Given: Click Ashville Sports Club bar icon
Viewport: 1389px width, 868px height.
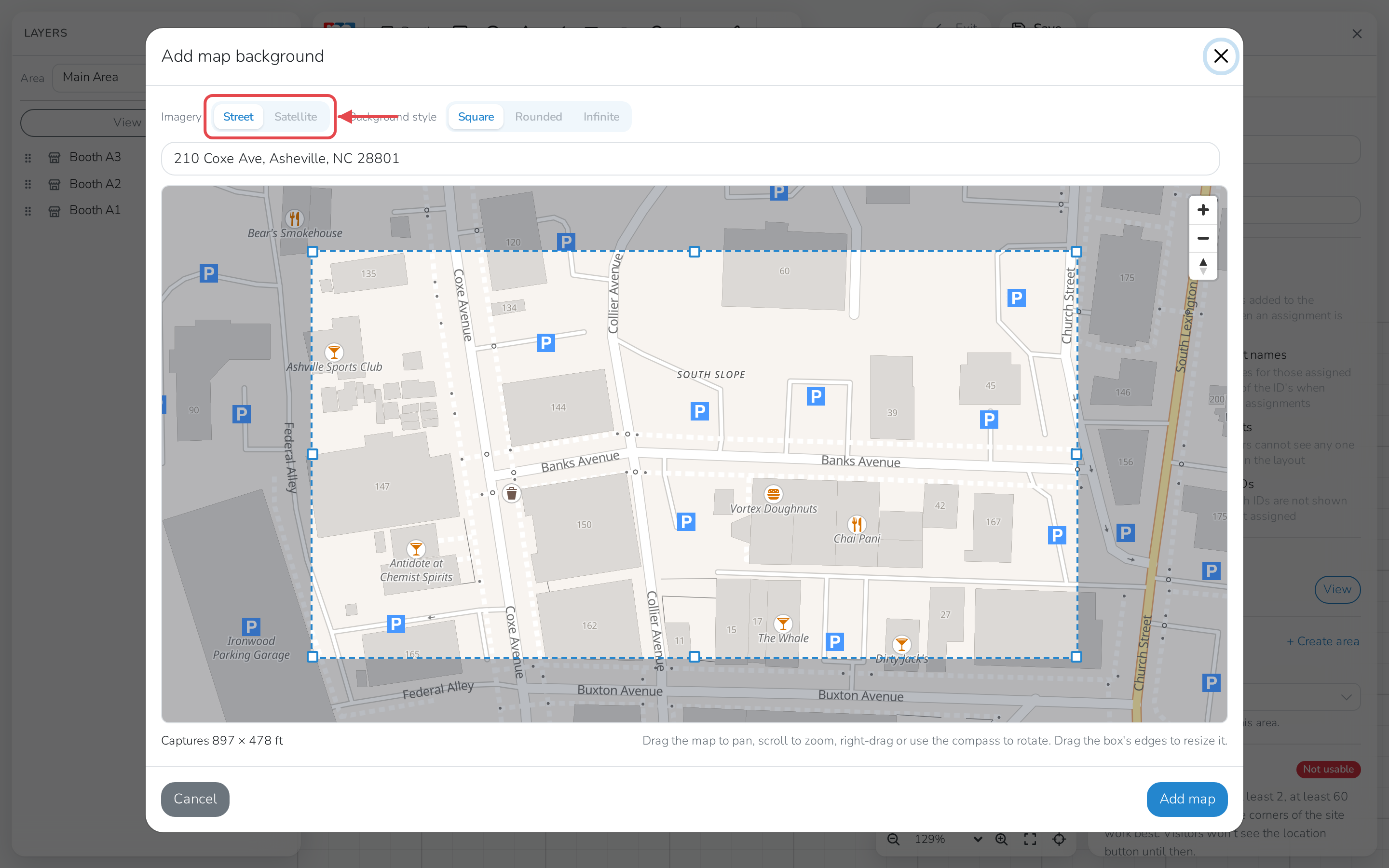Looking at the screenshot, I should [334, 352].
